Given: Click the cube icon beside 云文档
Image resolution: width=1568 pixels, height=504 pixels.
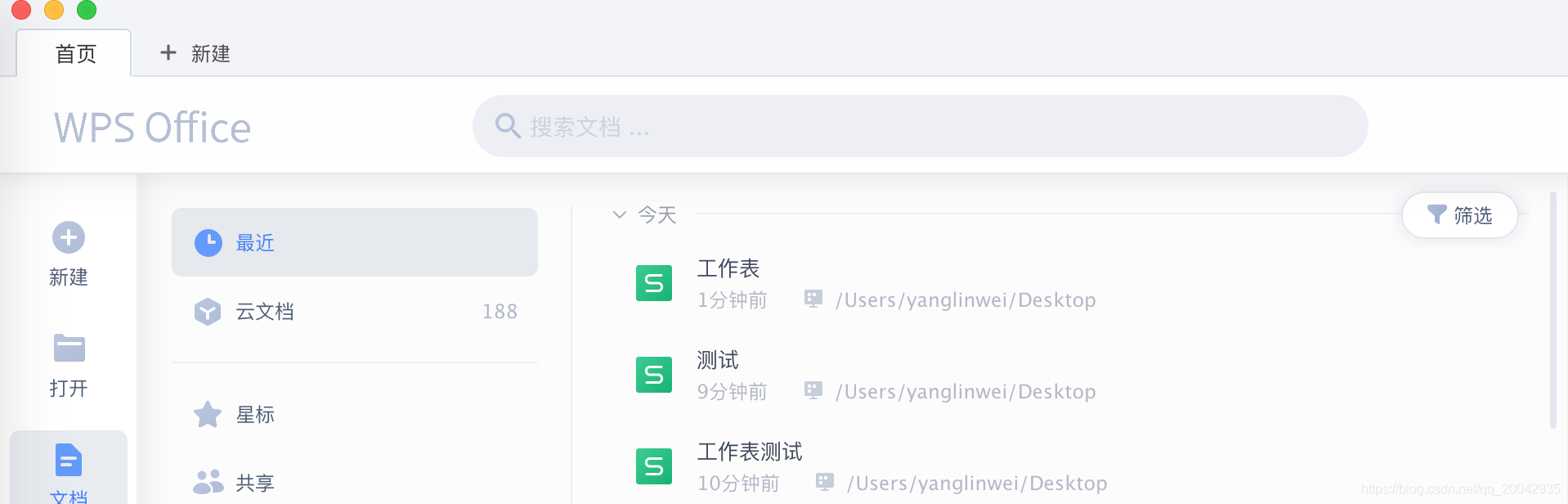Looking at the screenshot, I should click(x=208, y=312).
